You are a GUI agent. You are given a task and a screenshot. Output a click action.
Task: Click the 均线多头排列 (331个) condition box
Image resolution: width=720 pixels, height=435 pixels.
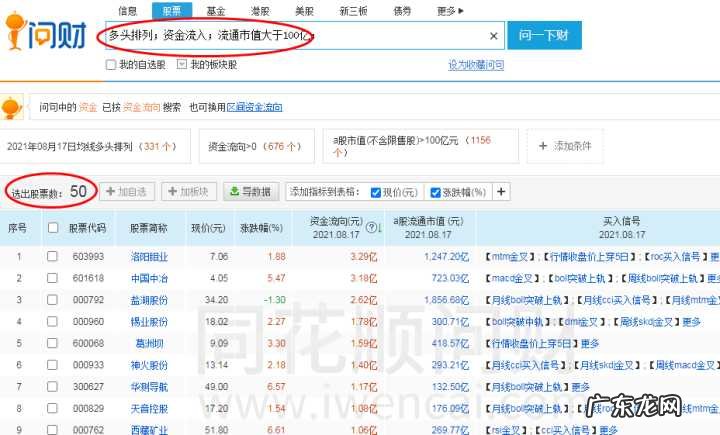tap(95, 146)
